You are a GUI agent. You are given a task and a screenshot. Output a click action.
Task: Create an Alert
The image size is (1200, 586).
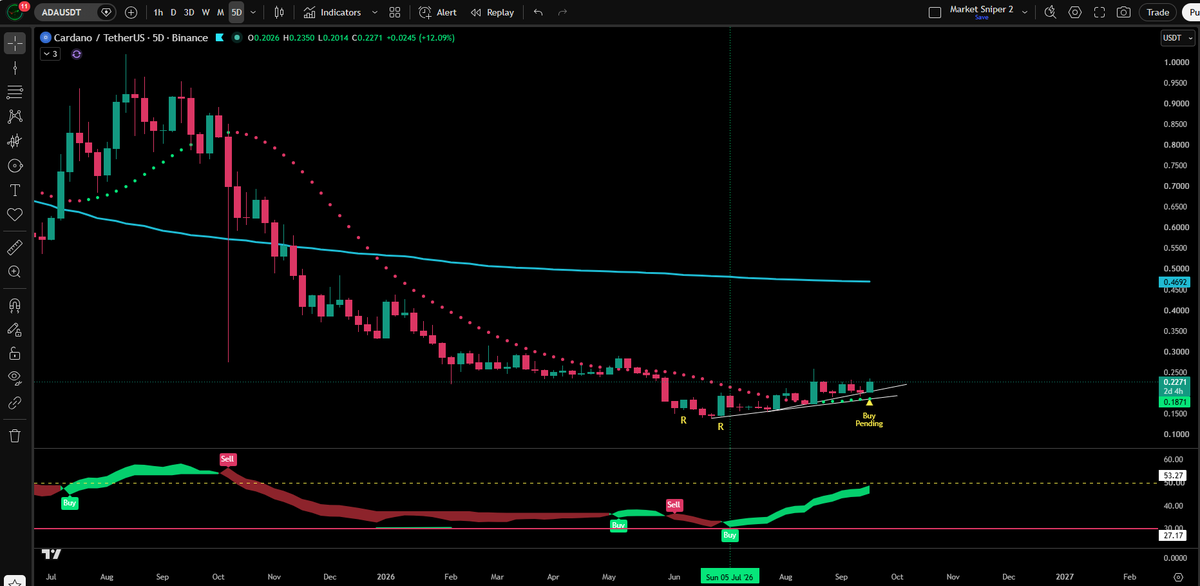click(x=438, y=12)
